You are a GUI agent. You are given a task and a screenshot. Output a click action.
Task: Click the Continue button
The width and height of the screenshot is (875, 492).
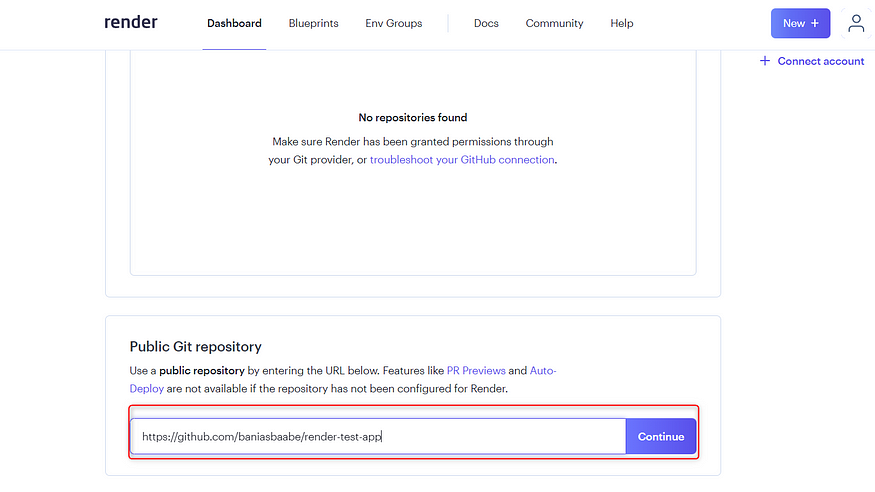coord(661,436)
